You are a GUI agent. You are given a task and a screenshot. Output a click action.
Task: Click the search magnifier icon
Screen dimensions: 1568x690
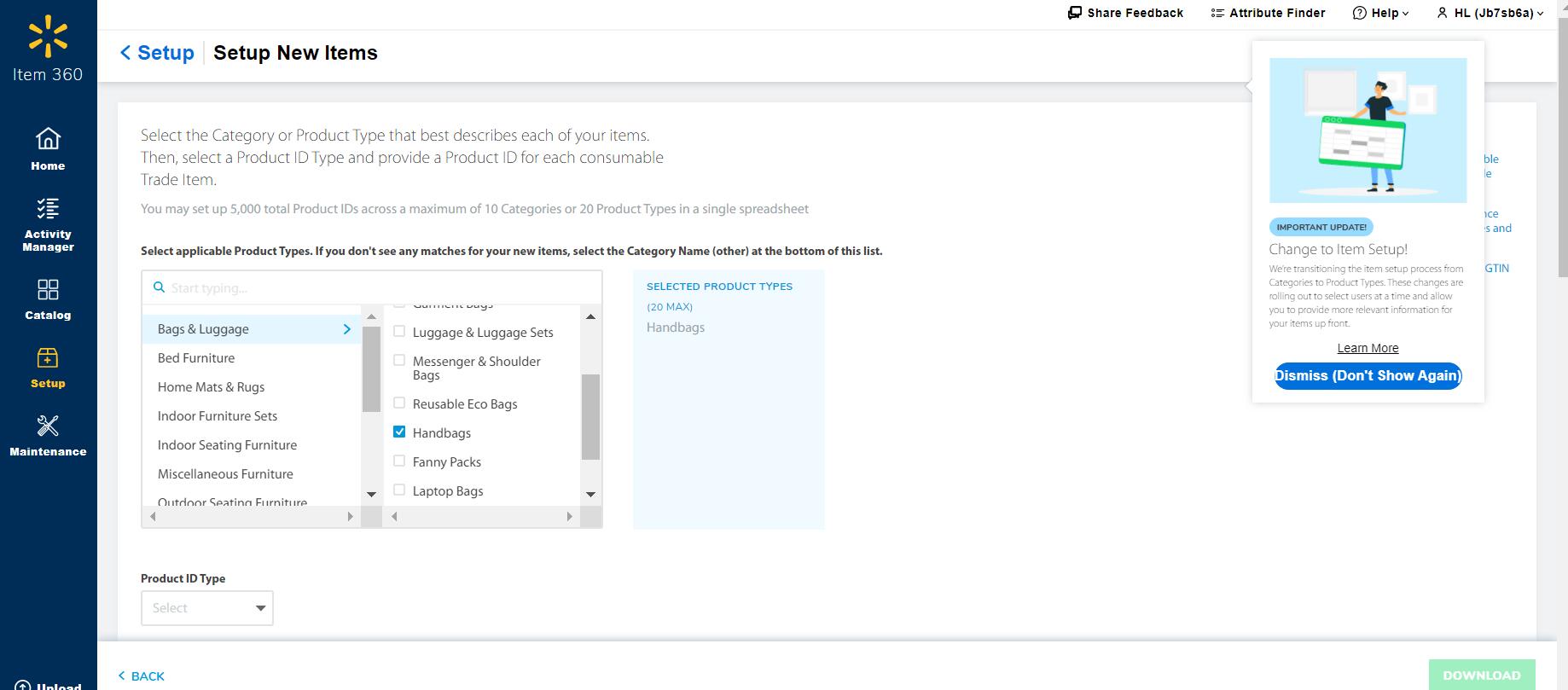pos(159,287)
